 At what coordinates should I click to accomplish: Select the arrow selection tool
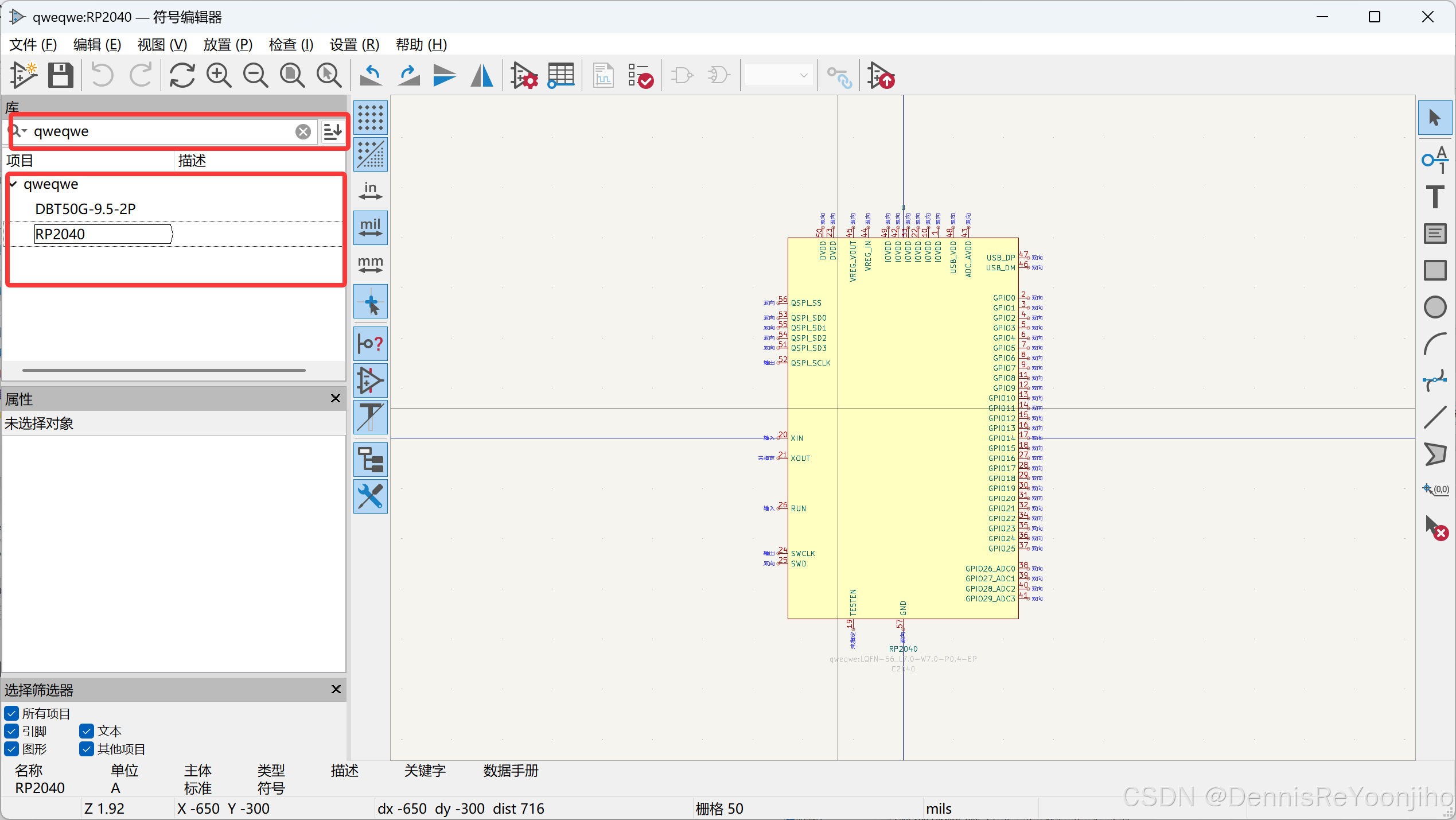1435,118
